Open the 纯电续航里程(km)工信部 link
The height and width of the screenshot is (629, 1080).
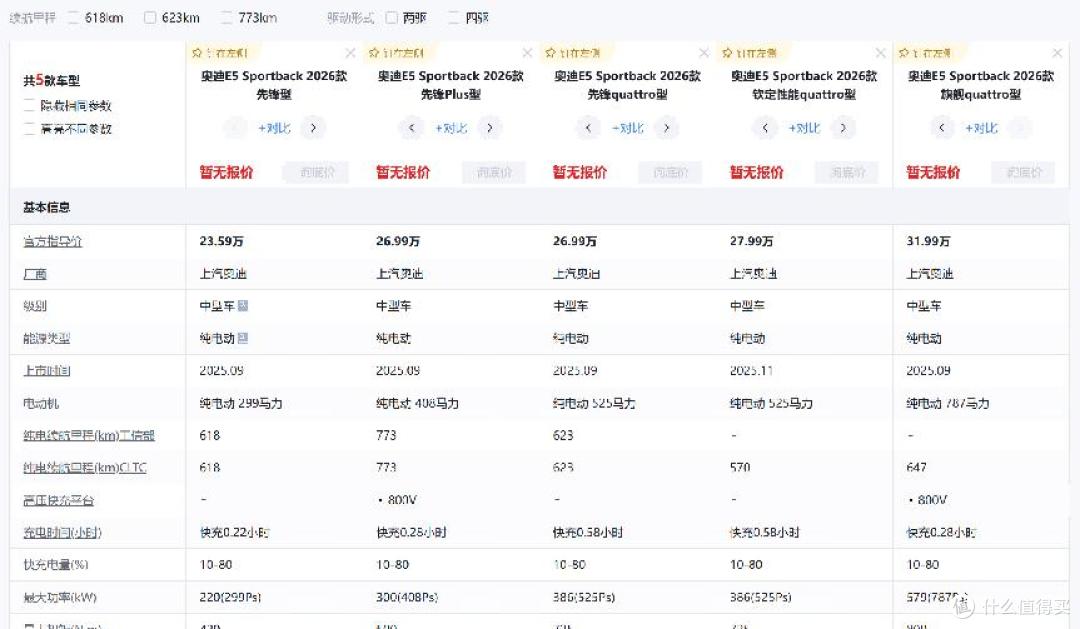point(89,435)
